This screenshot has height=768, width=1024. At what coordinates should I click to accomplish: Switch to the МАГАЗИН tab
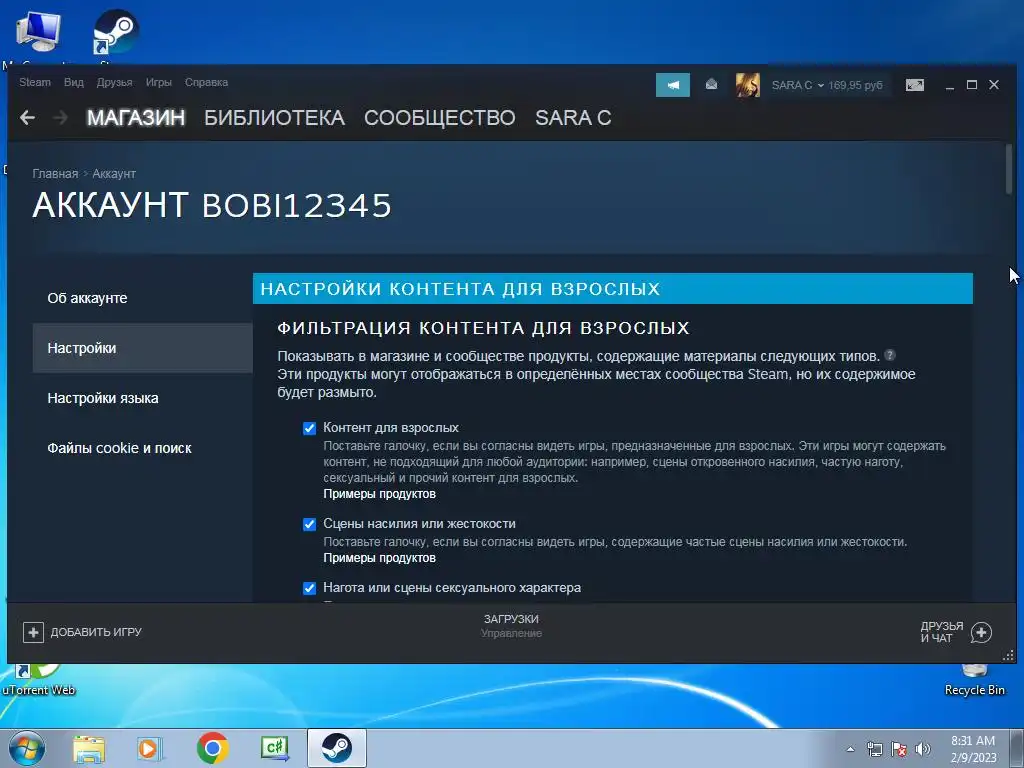click(136, 118)
